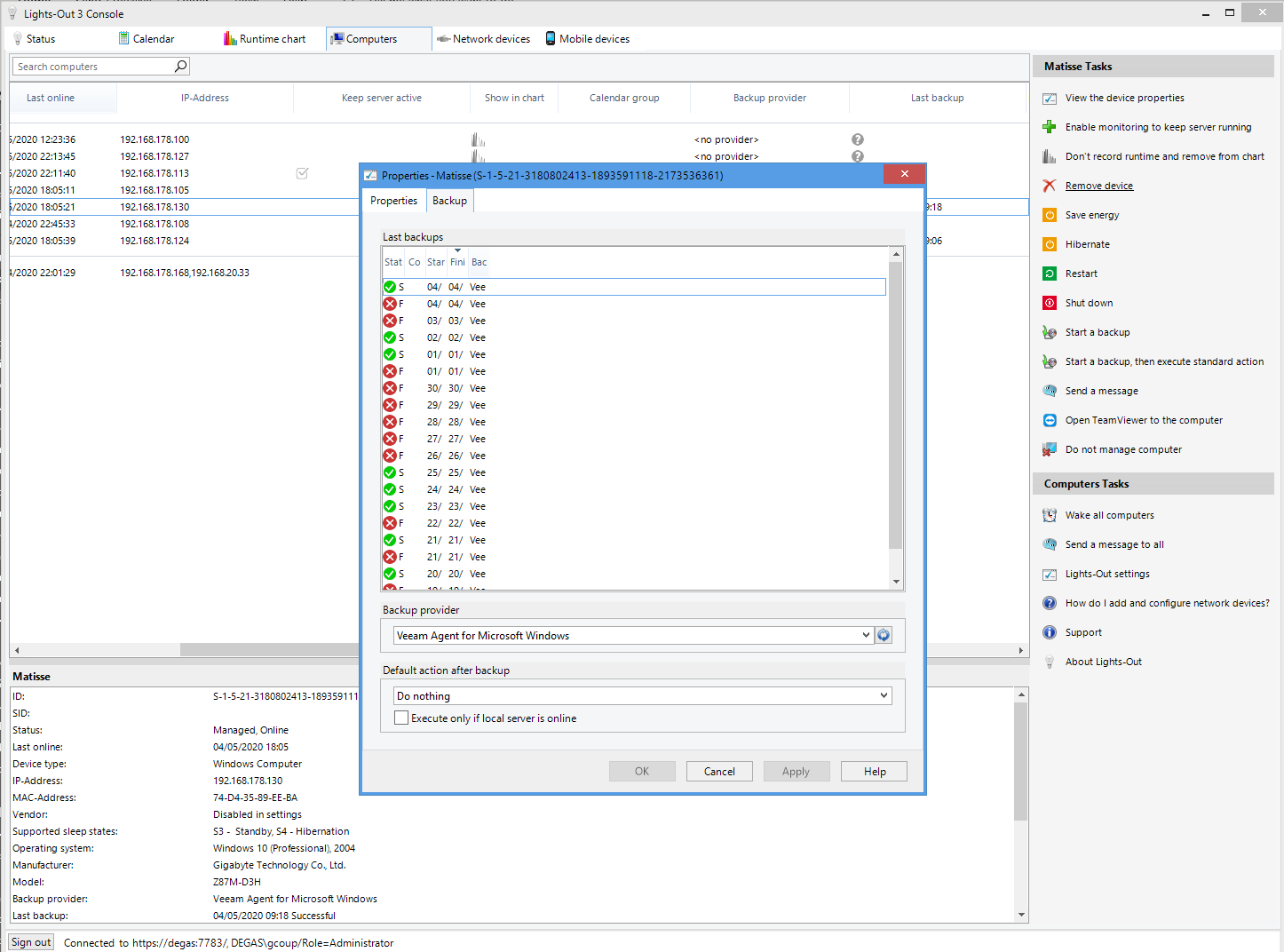Click refresh icon beside backup provider dropdown
This screenshot has width=1284, height=952.
point(884,635)
